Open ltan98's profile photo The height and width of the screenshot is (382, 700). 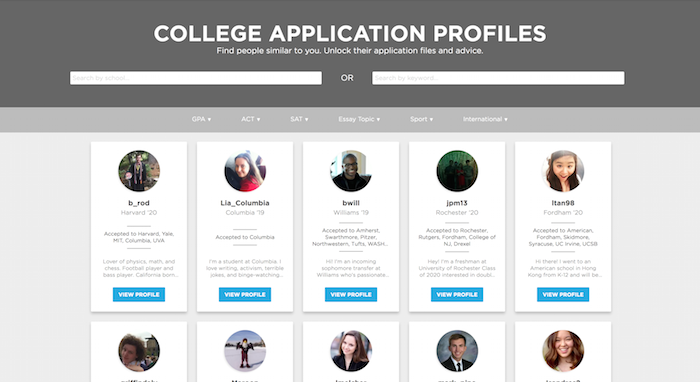click(x=563, y=171)
